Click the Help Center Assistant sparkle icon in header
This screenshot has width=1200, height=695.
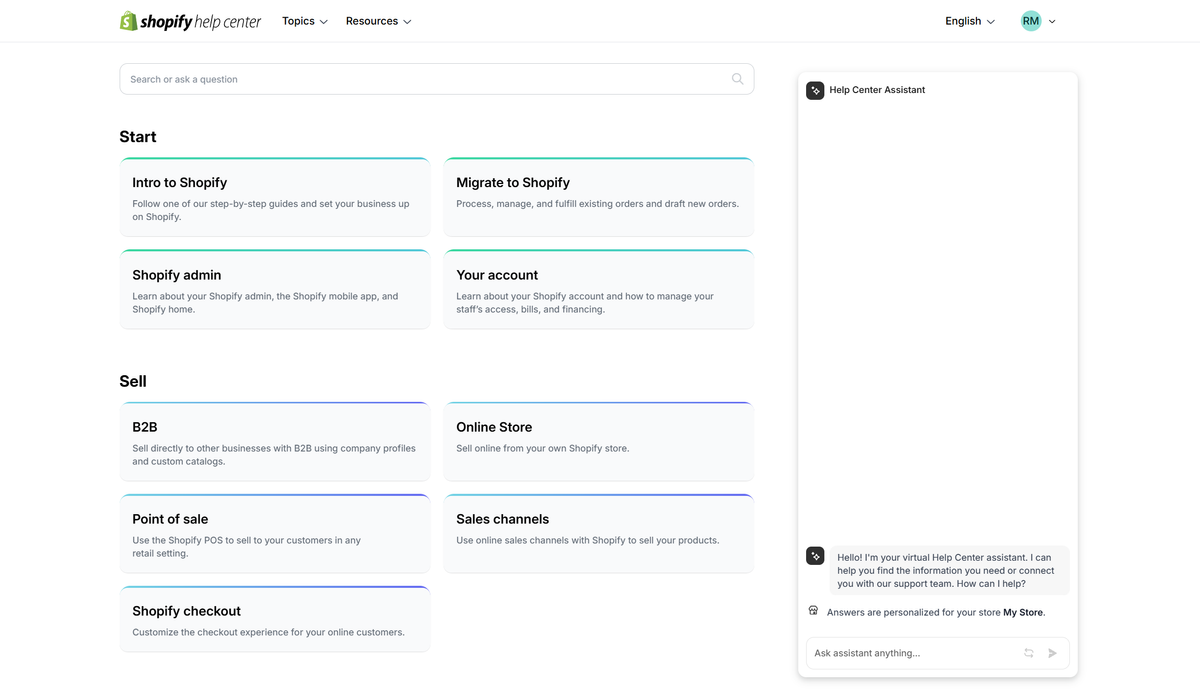coord(815,90)
